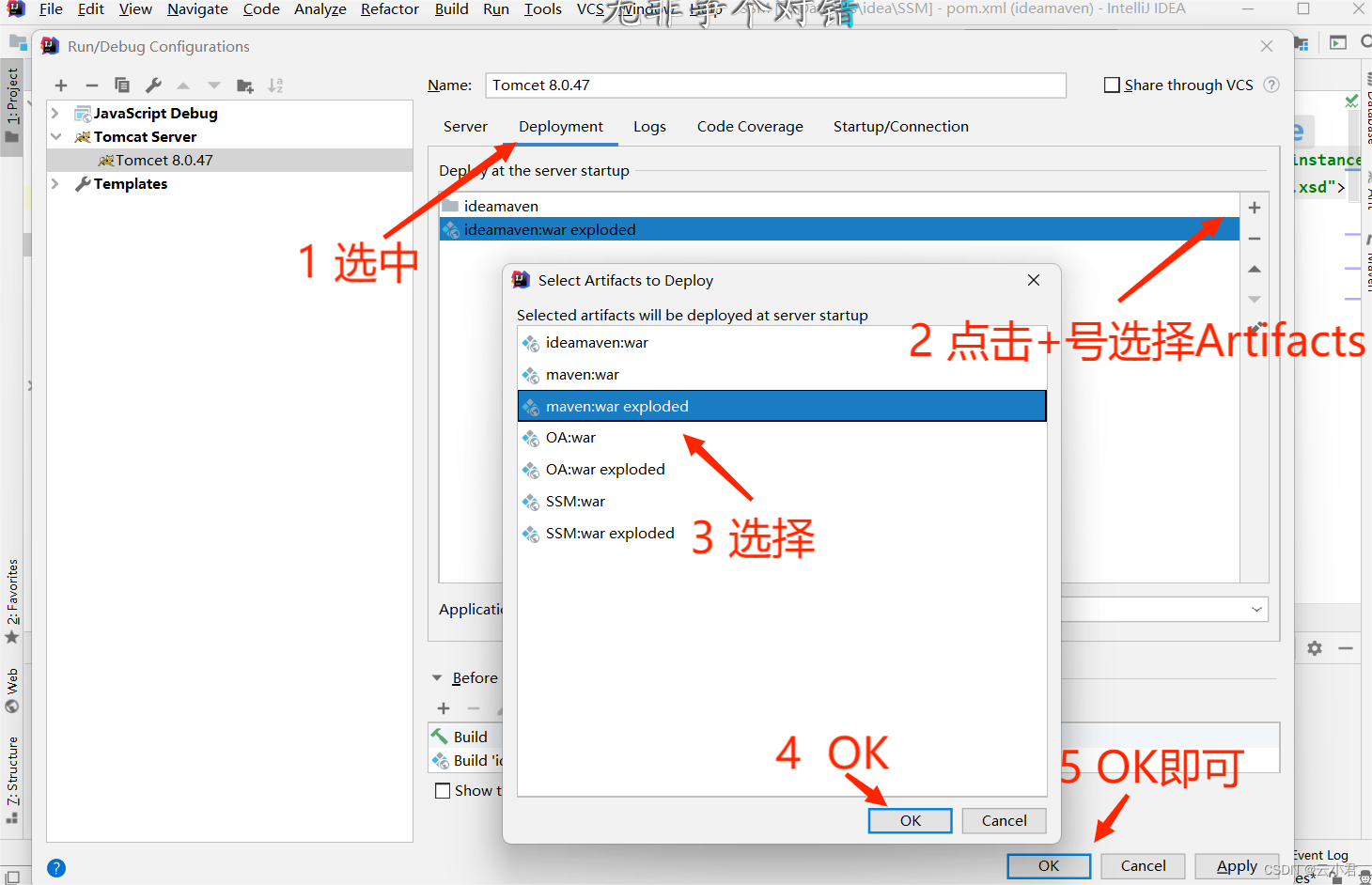Switch to Startup/Connection tab
Image resolution: width=1372 pixels, height=885 pixels.
click(900, 127)
